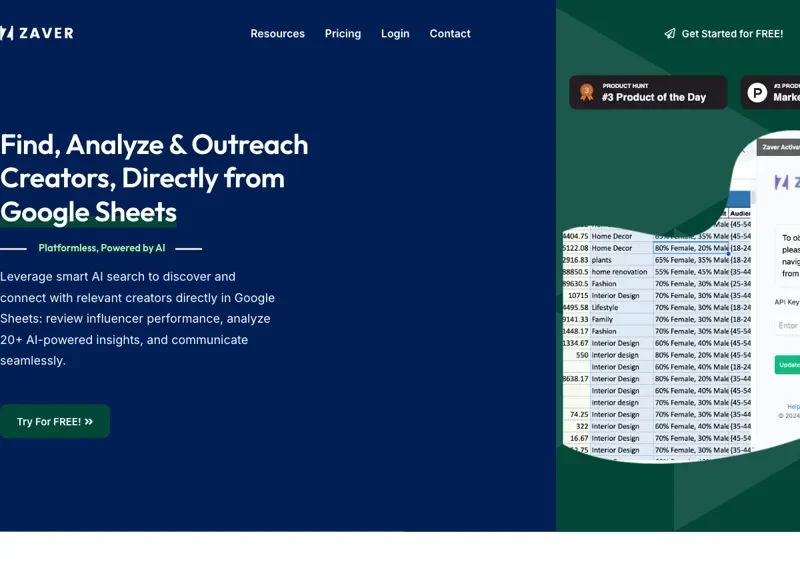Image resolution: width=800 pixels, height=576 pixels.
Task: Open the Login link
Action: pos(395,34)
